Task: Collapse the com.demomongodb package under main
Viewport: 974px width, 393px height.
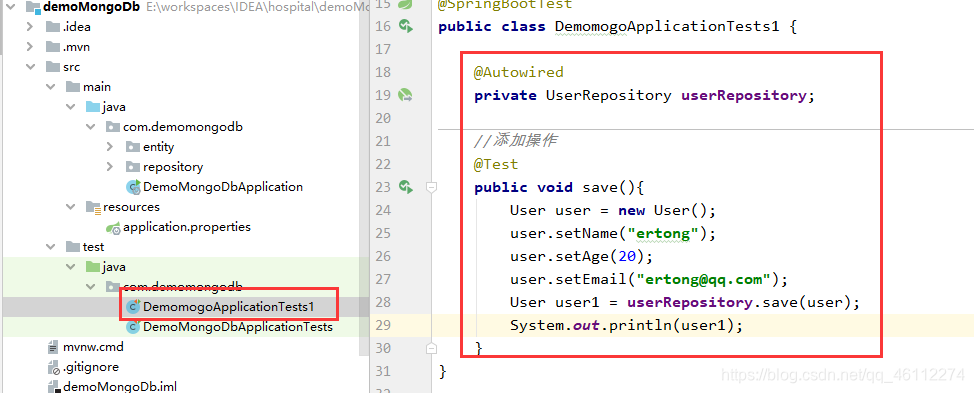Action: pyautogui.click(x=91, y=127)
